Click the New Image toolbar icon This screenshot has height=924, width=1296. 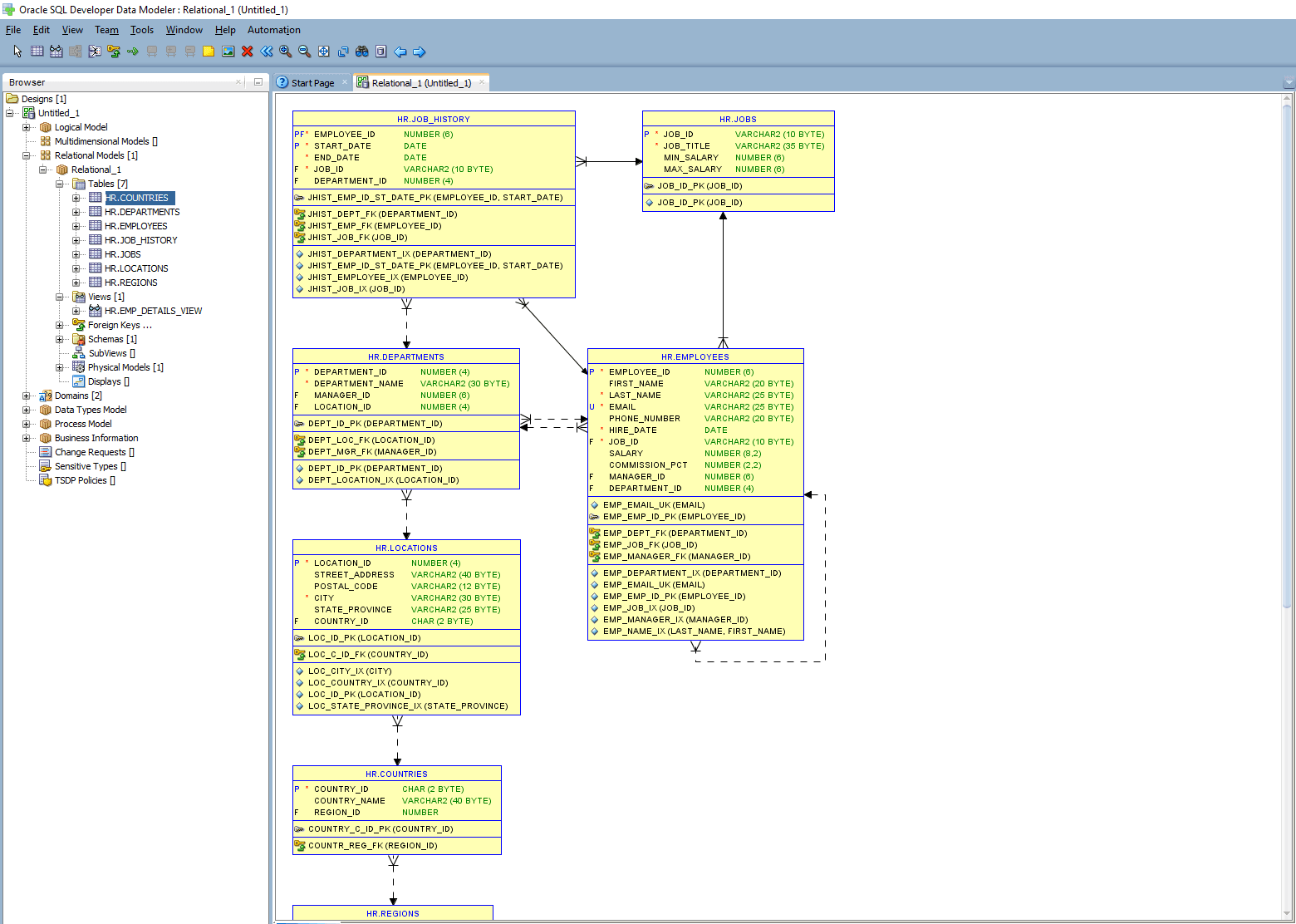[x=228, y=52]
